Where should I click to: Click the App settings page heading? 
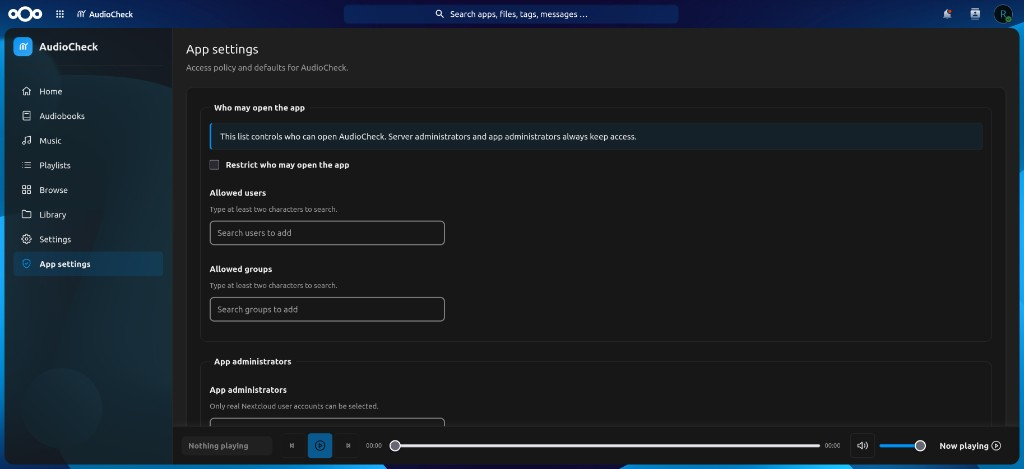(x=222, y=49)
